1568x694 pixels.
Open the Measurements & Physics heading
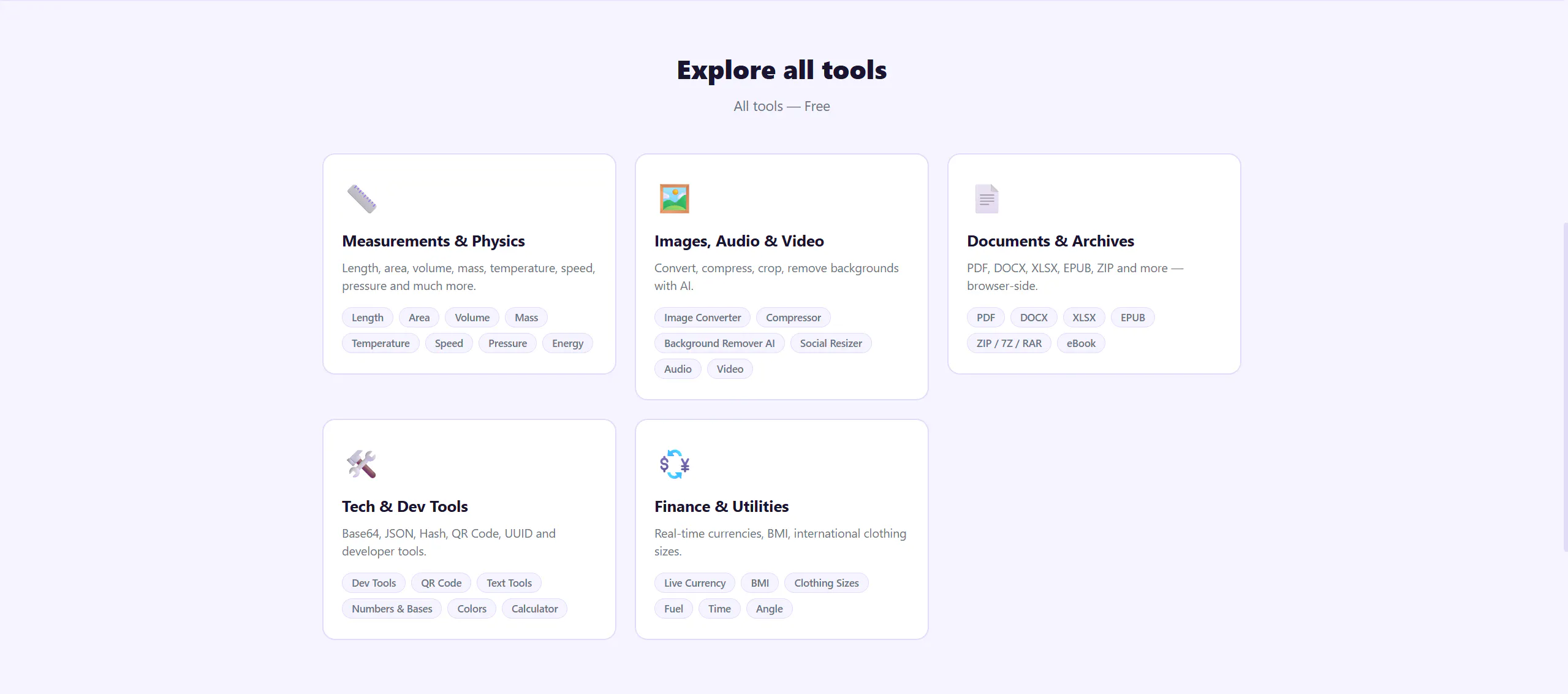[433, 241]
